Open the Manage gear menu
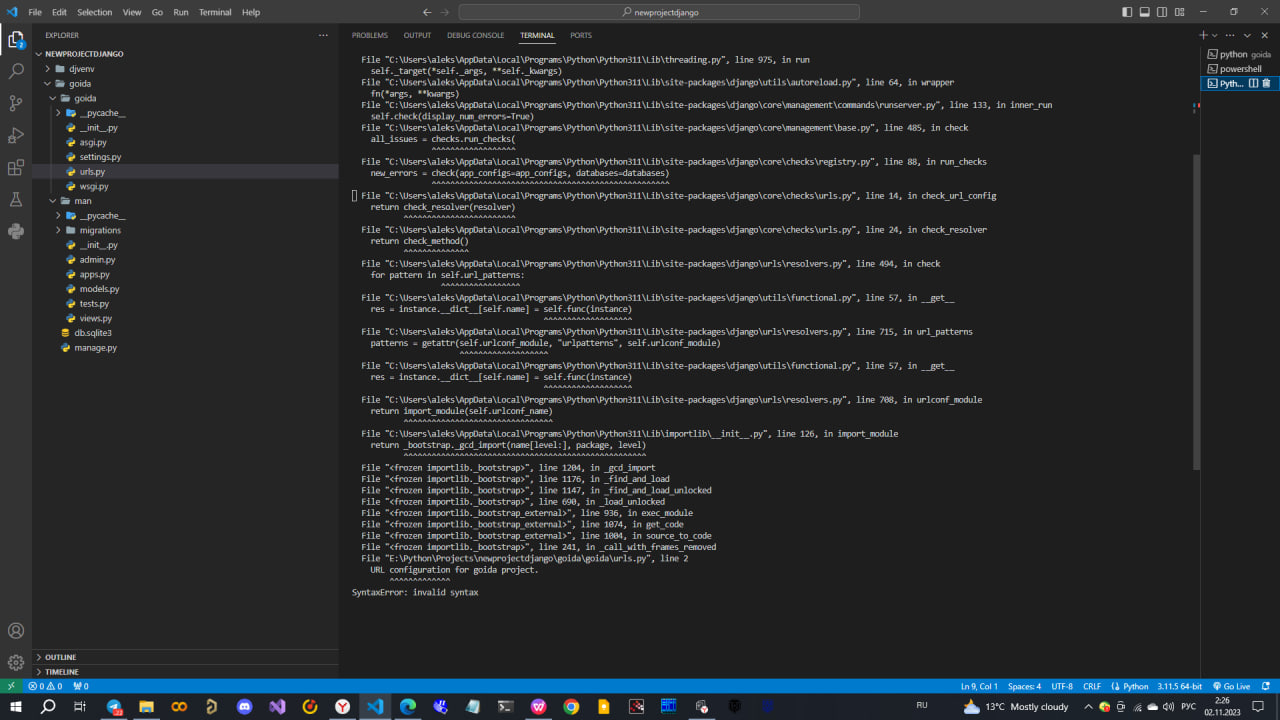The width and height of the screenshot is (1280, 720). click(16, 662)
